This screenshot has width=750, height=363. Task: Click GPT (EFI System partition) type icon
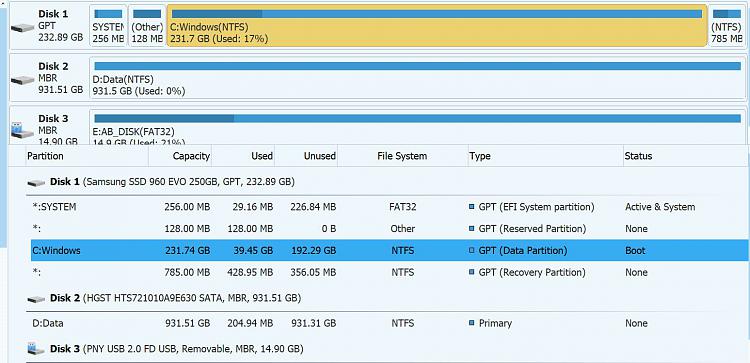tap(472, 207)
